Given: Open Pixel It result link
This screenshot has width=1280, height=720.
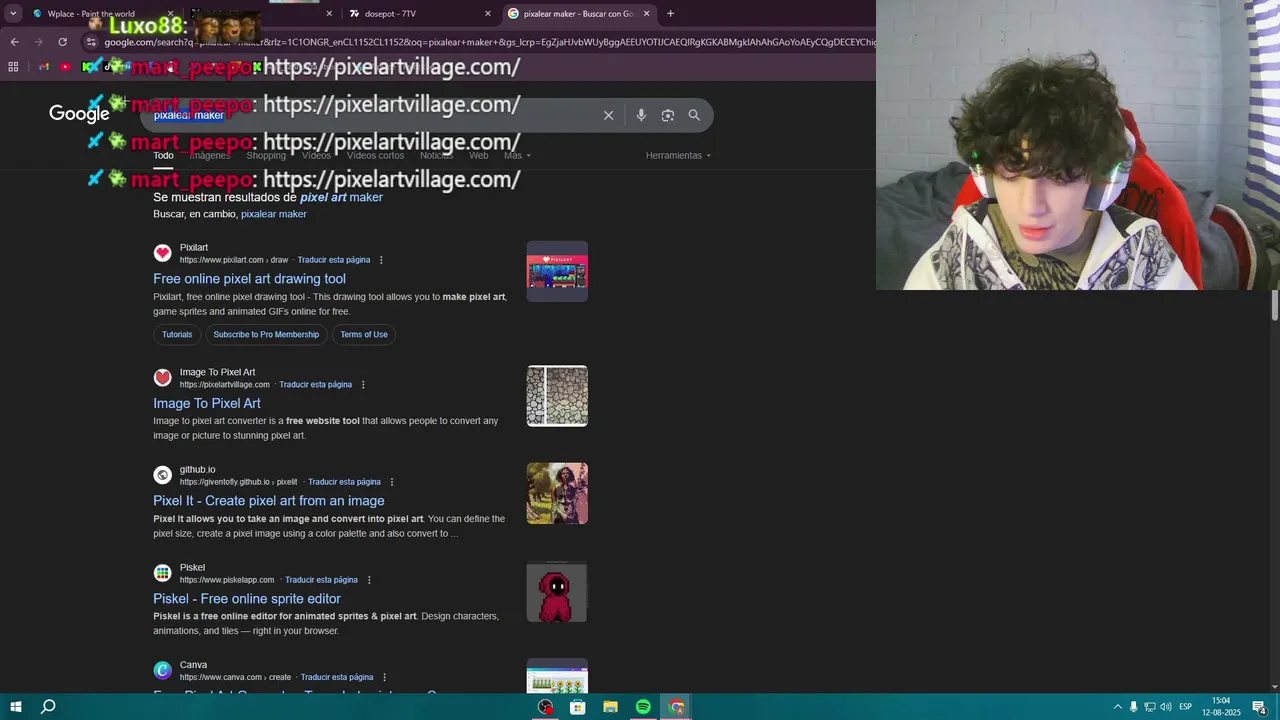Looking at the screenshot, I should [269, 501].
